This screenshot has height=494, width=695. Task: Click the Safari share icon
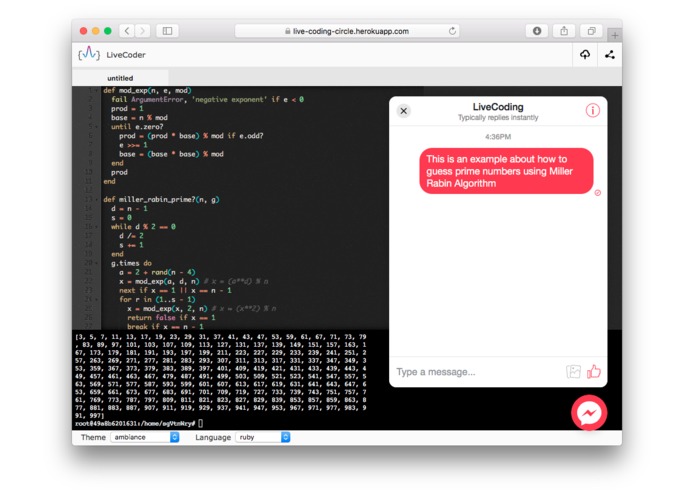click(564, 31)
